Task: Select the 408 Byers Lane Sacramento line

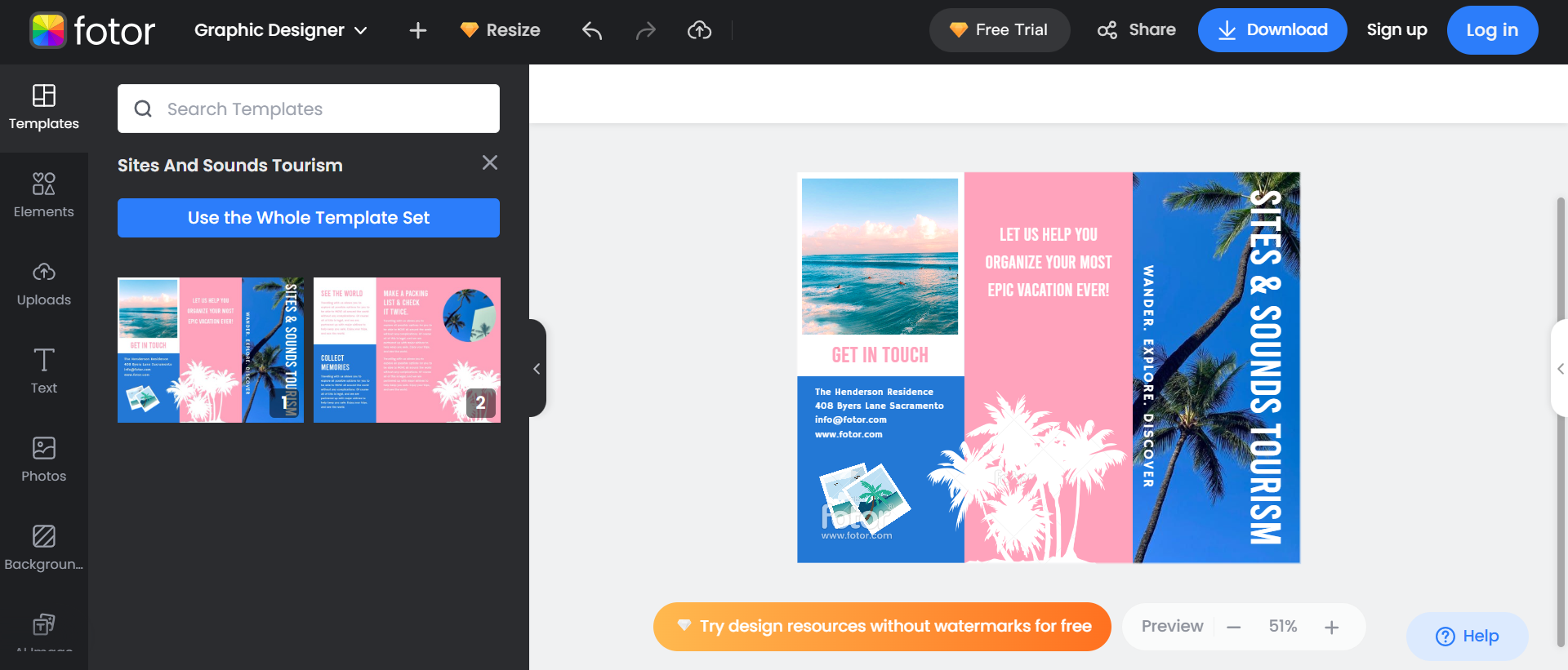Action: coord(879,406)
